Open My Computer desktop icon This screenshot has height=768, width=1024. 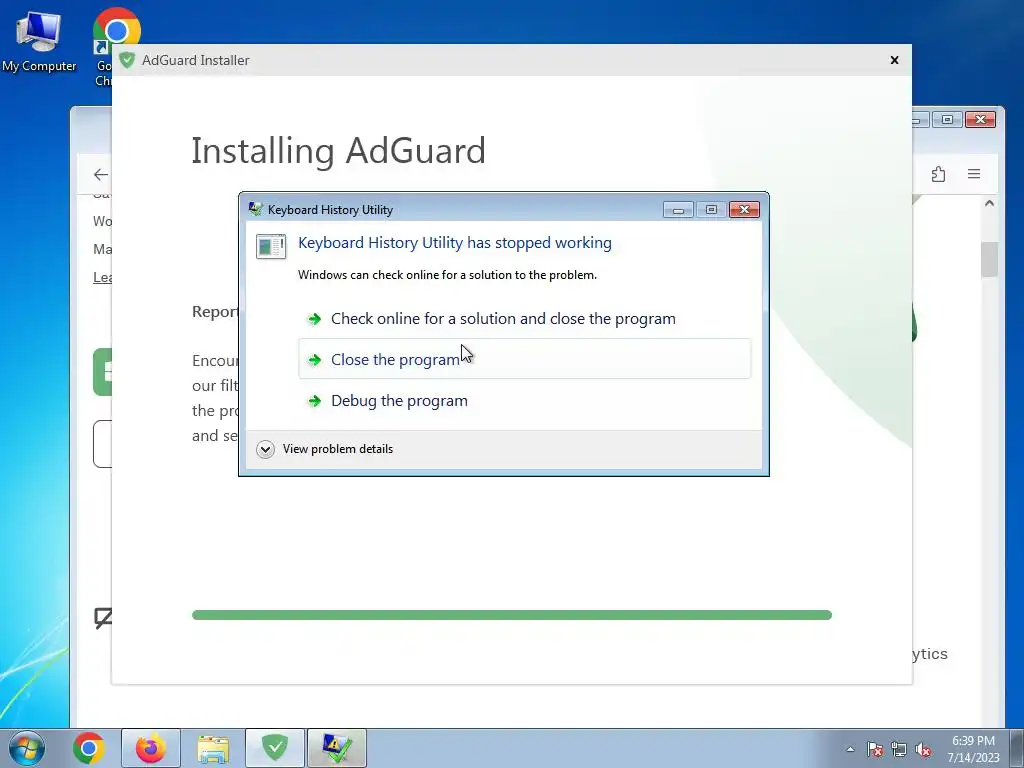click(x=39, y=40)
